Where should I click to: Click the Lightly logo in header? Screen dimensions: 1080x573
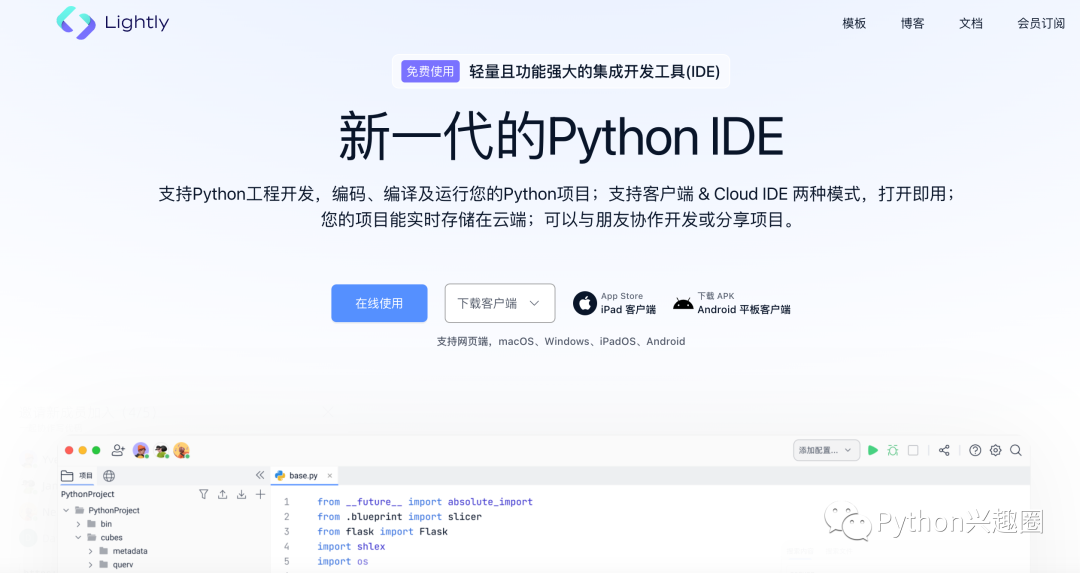(x=112, y=23)
